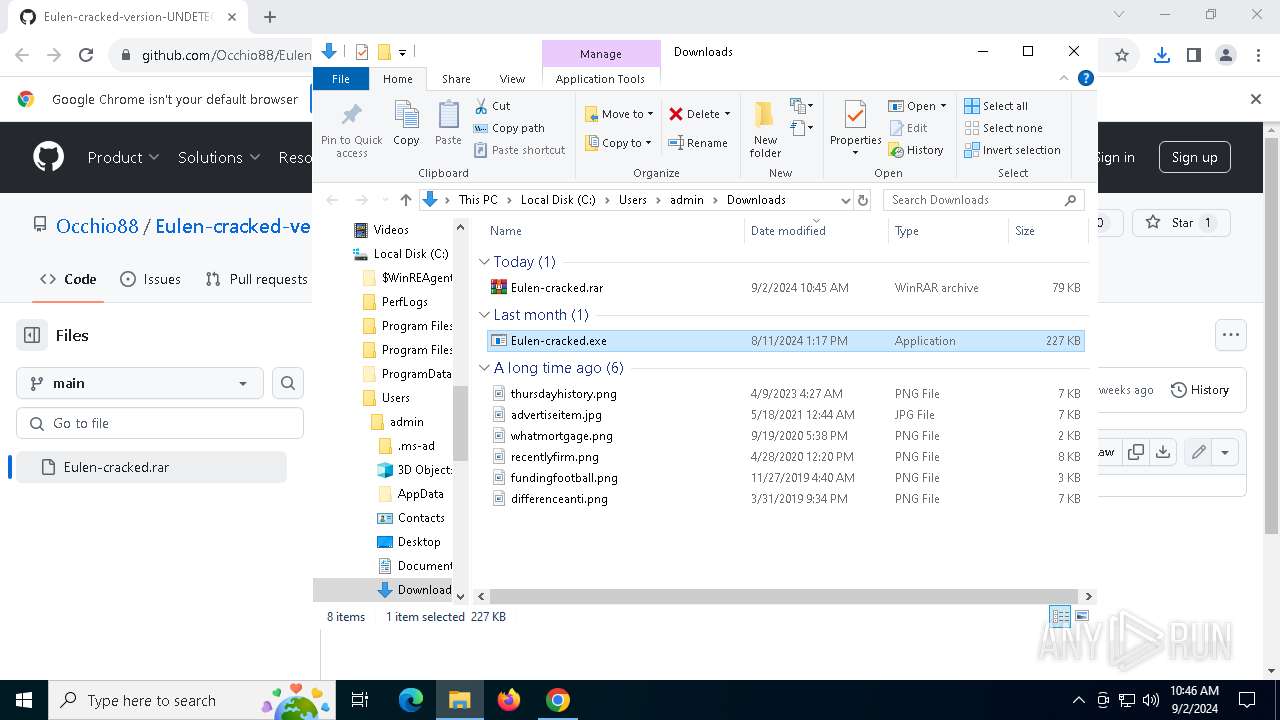This screenshot has width=1280, height=720.
Task: Rename the selected file
Action: [x=698, y=143]
